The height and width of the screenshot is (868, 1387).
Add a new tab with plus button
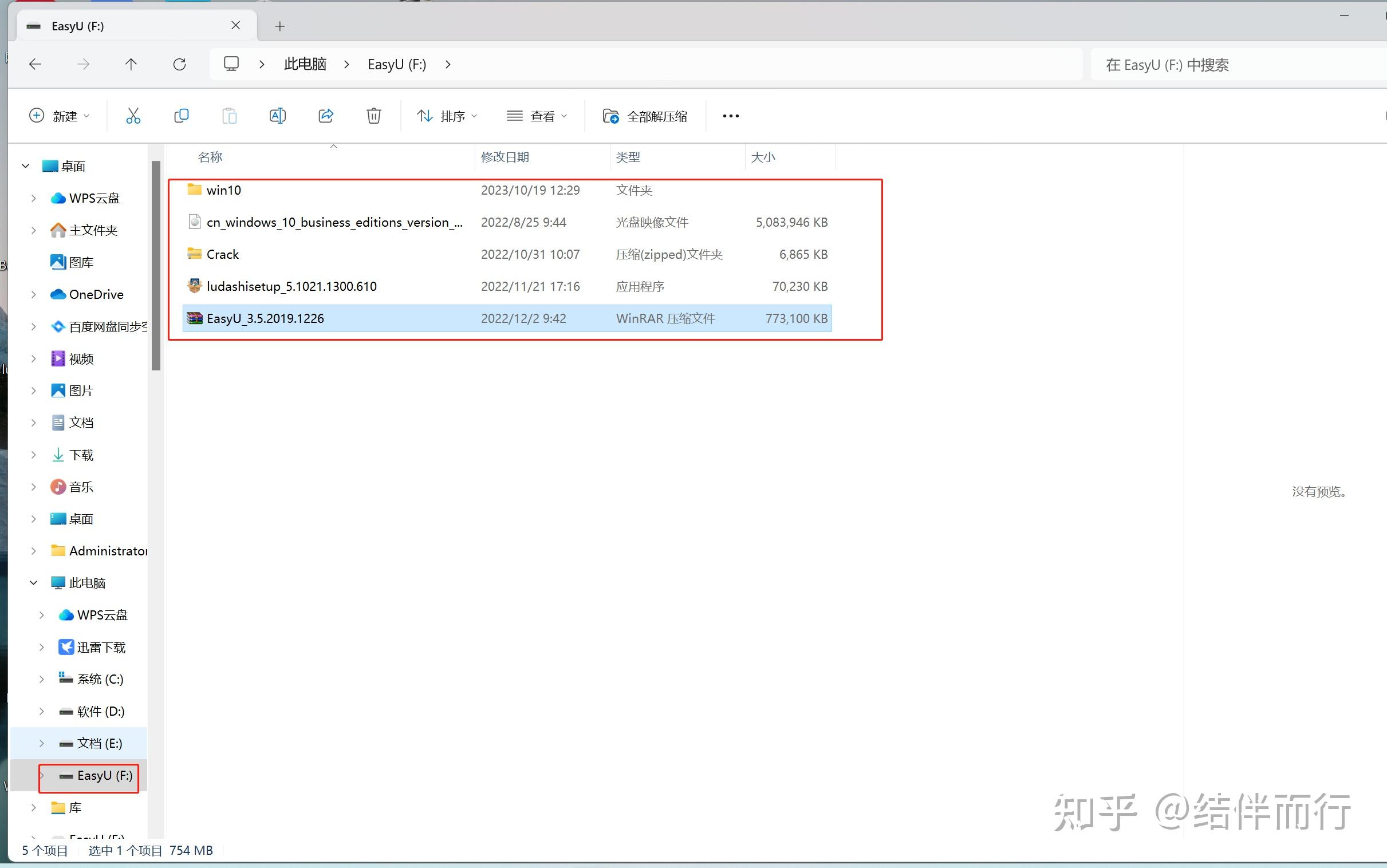pyautogui.click(x=279, y=26)
